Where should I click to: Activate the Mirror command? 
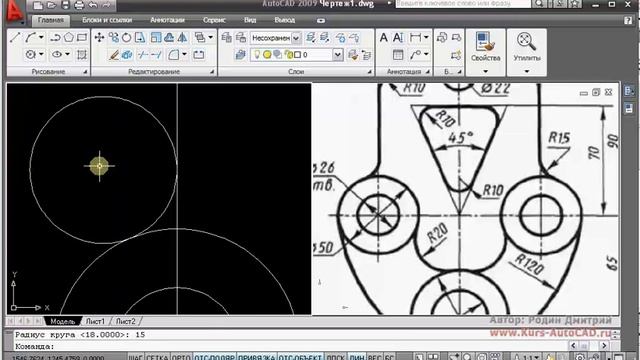pyautogui.click(x=182, y=38)
